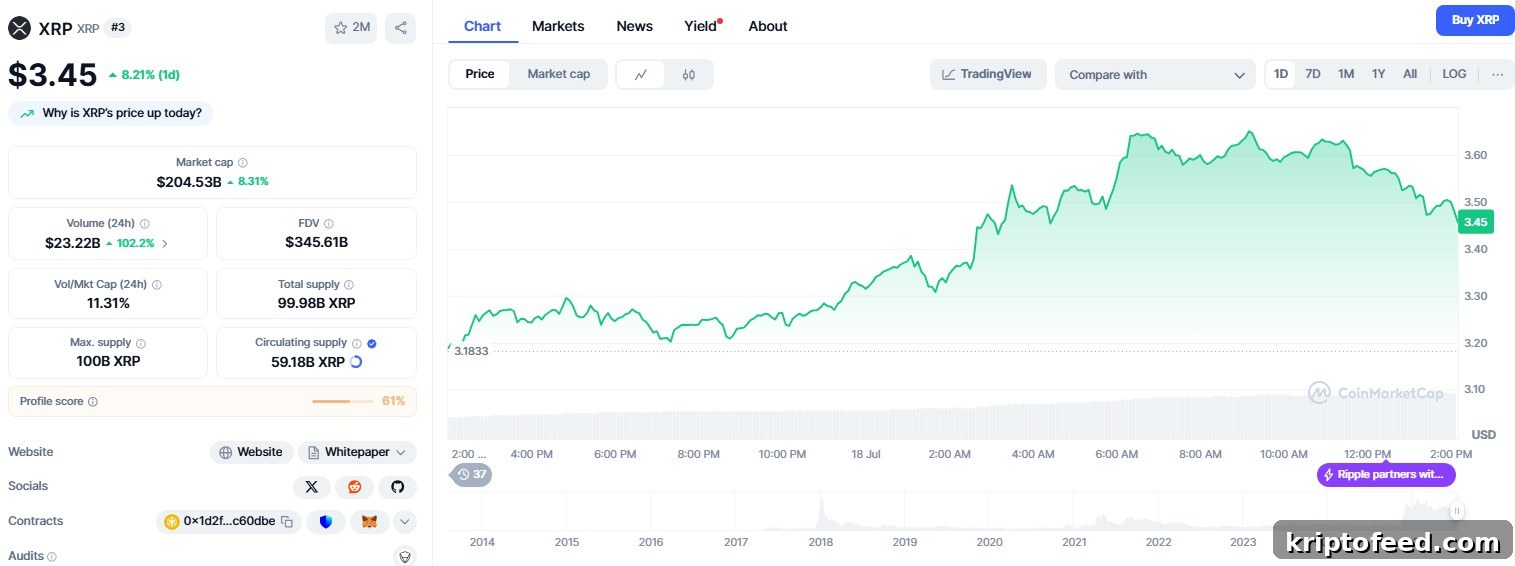Image resolution: width=1515 pixels, height=566 pixels.
Task: Open the X (Twitter) social link
Action: click(x=312, y=487)
